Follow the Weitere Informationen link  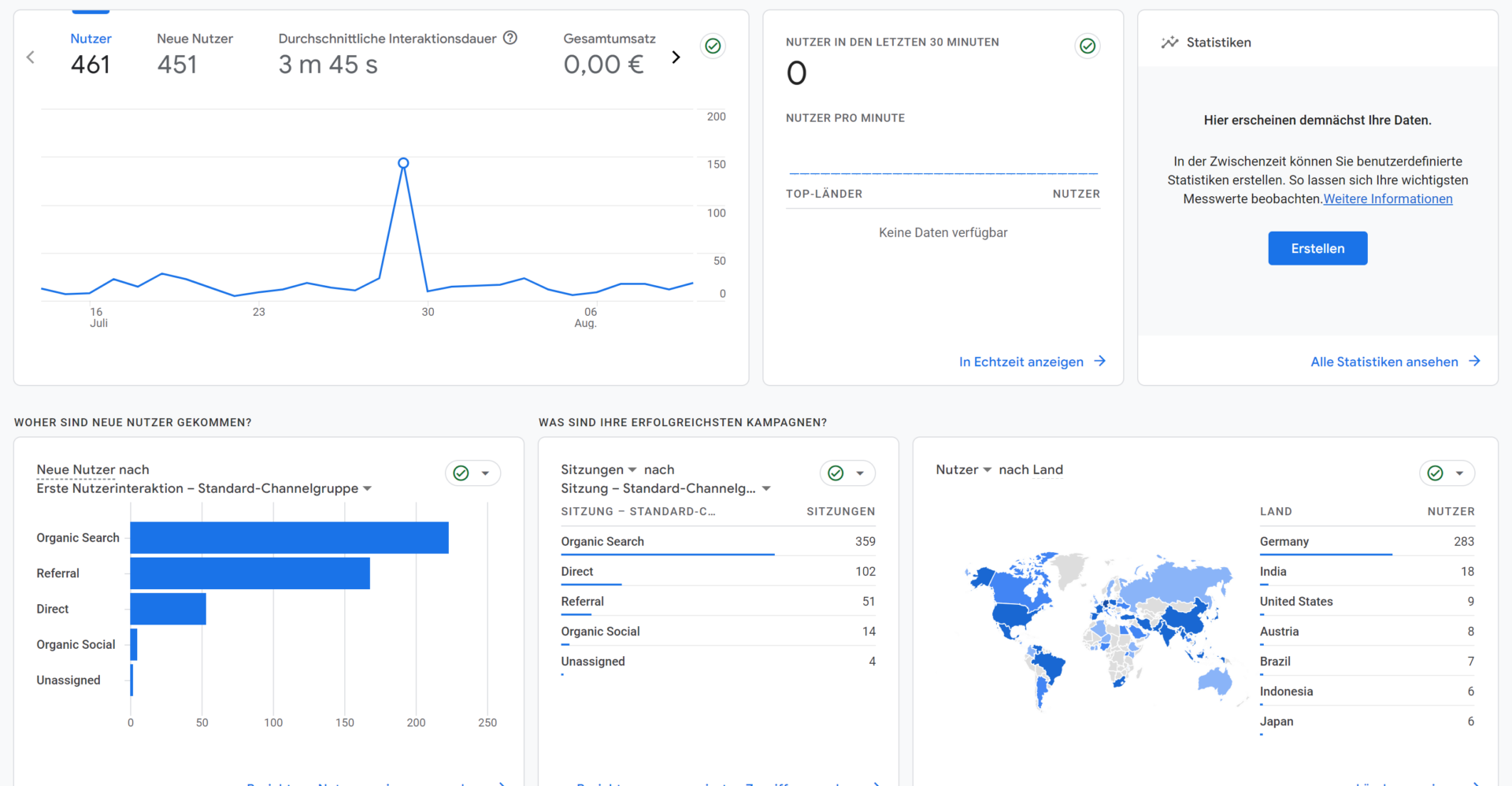coord(1388,198)
